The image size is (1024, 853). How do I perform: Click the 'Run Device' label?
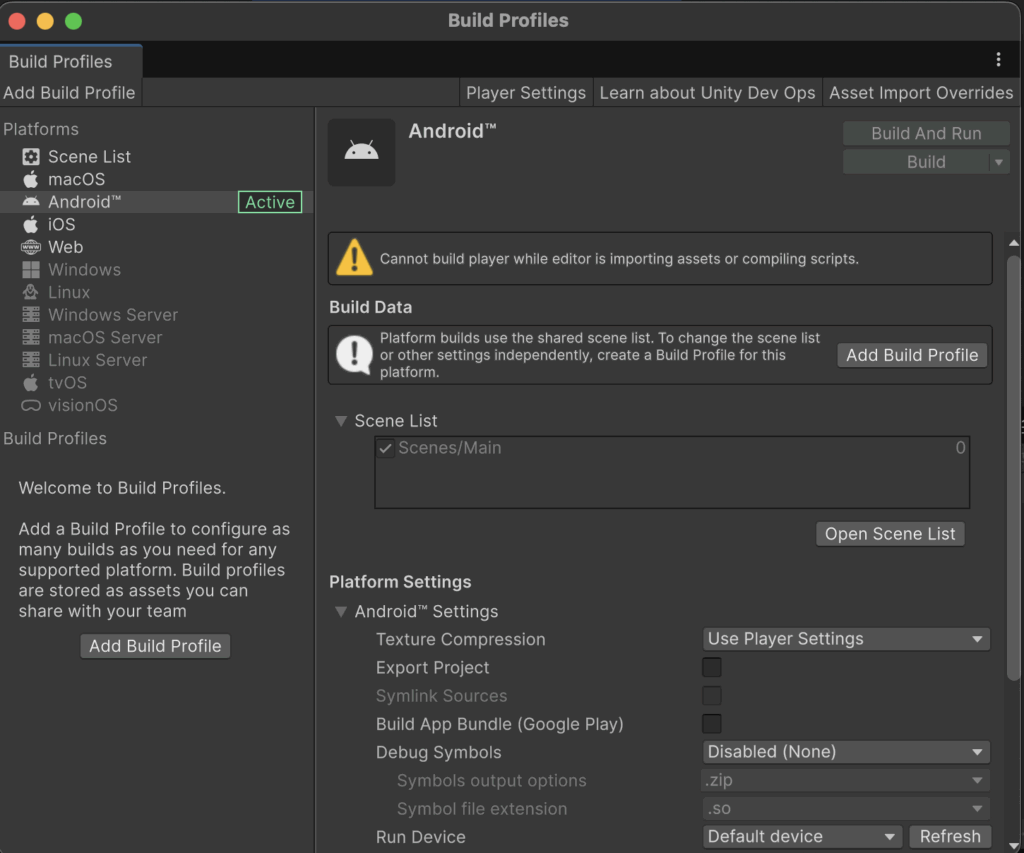(421, 837)
